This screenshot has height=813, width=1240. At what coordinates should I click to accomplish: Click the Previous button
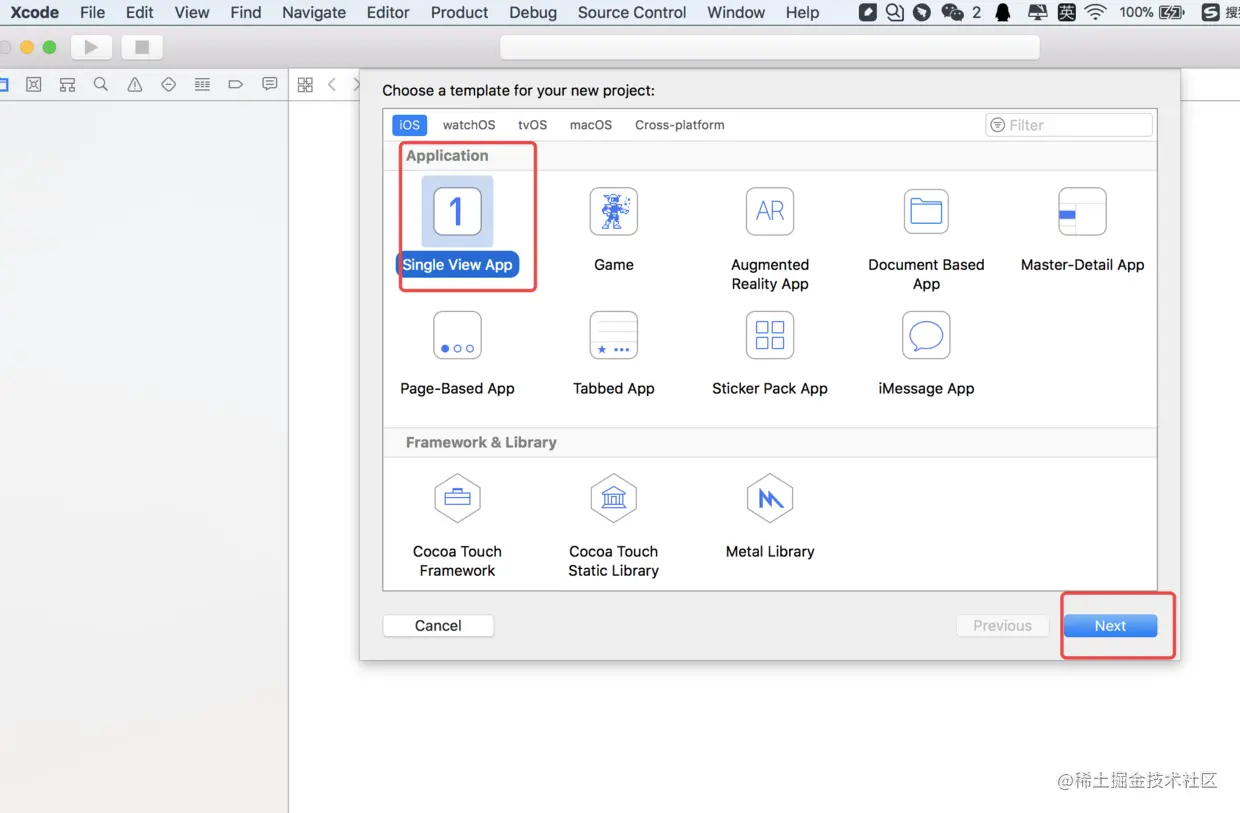click(x=1002, y=626)
